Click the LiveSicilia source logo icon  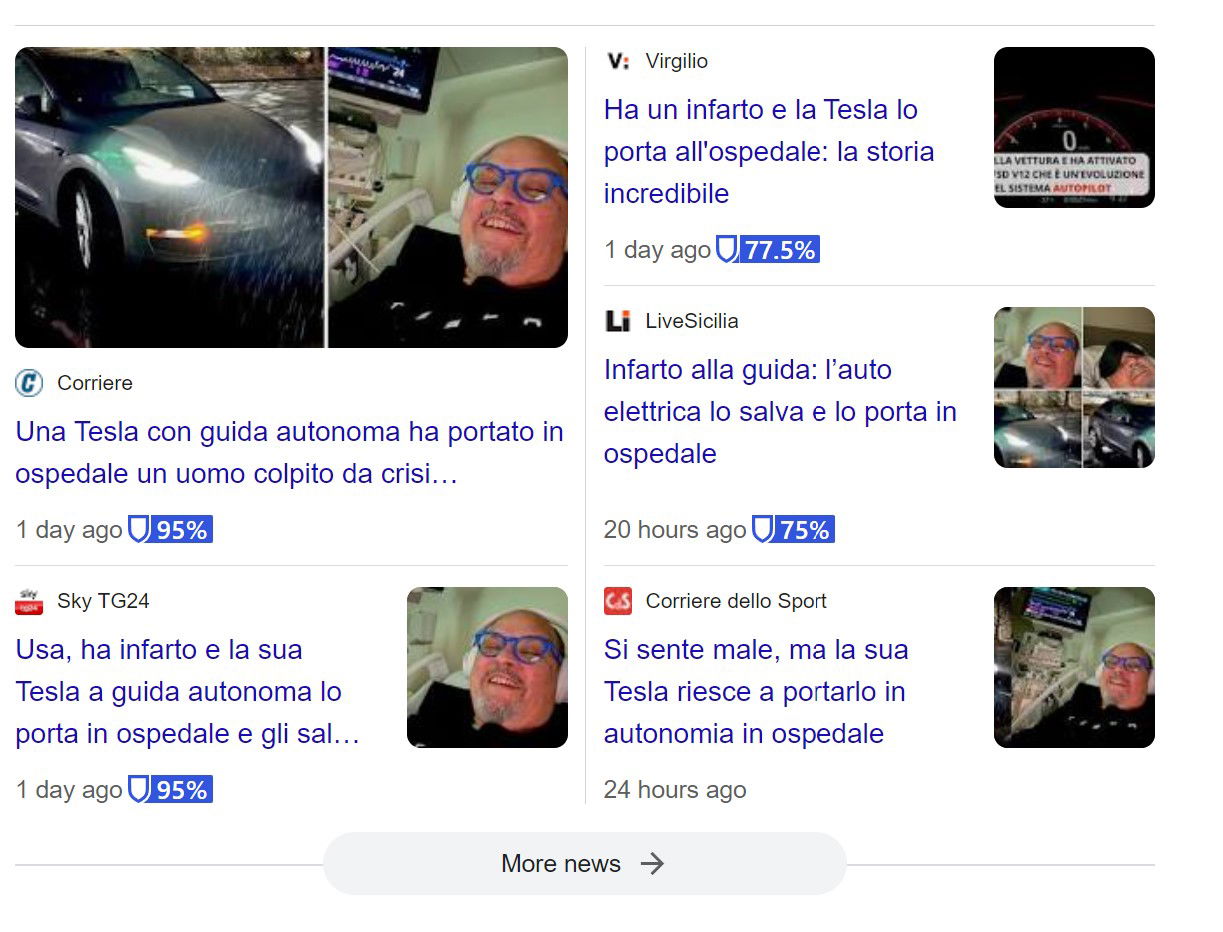(x=618, y=321)
